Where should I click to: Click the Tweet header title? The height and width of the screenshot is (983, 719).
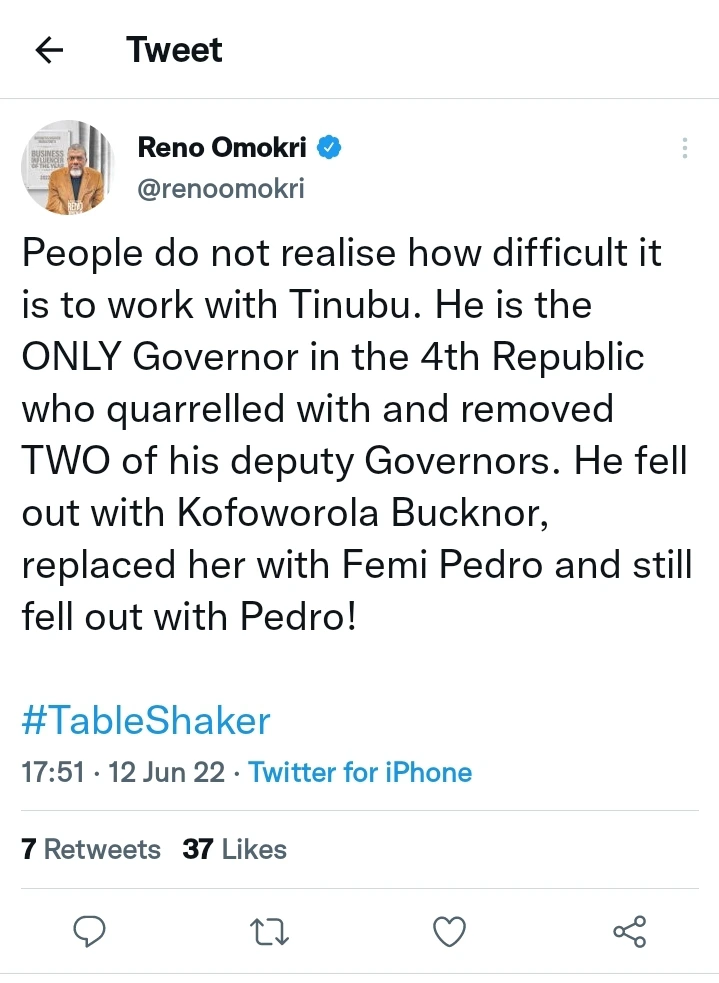pos(175,49)
